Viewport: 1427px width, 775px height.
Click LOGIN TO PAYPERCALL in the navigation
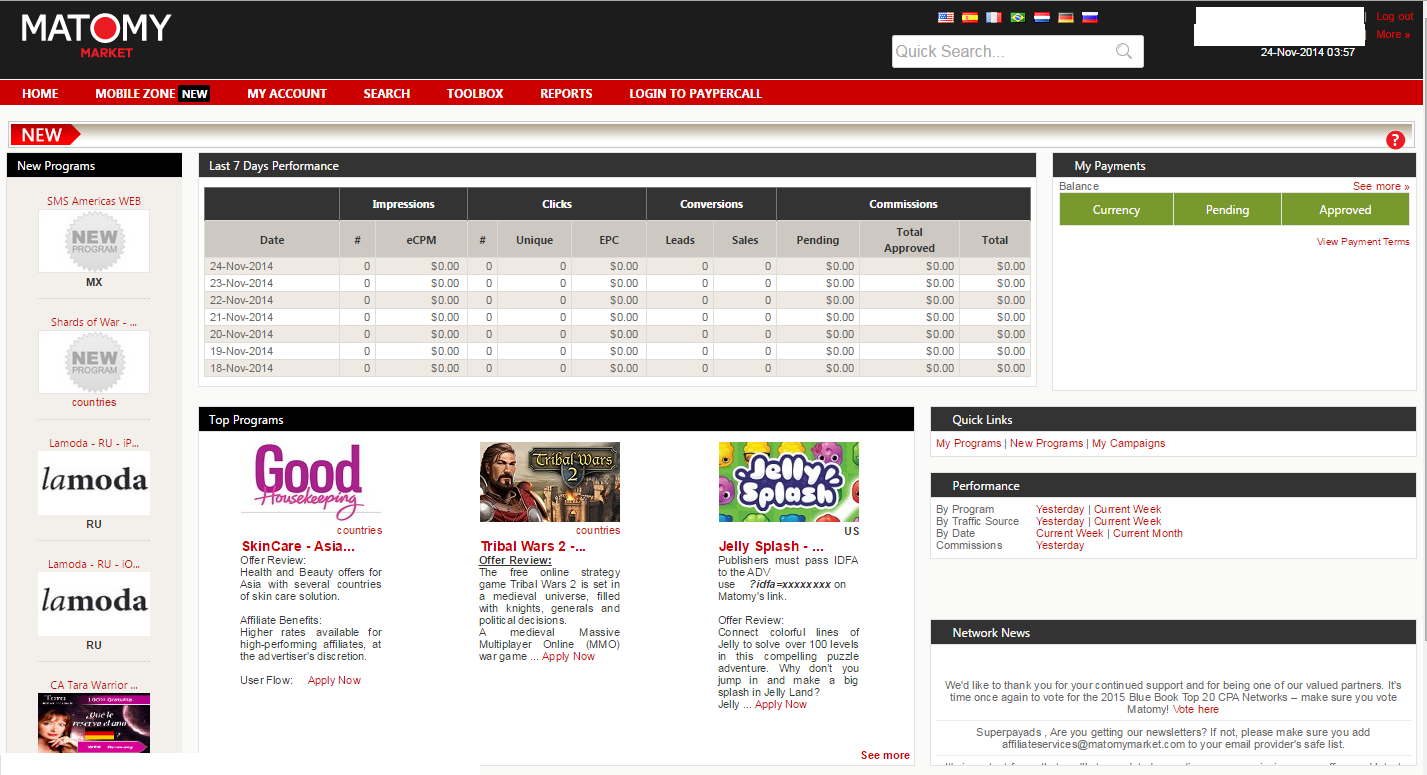pyautogui.click(x=695, y=93)
